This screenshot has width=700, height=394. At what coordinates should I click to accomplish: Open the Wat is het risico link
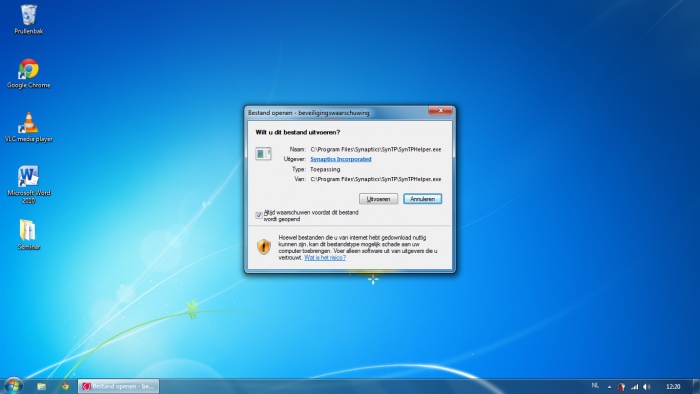(325, 257)
